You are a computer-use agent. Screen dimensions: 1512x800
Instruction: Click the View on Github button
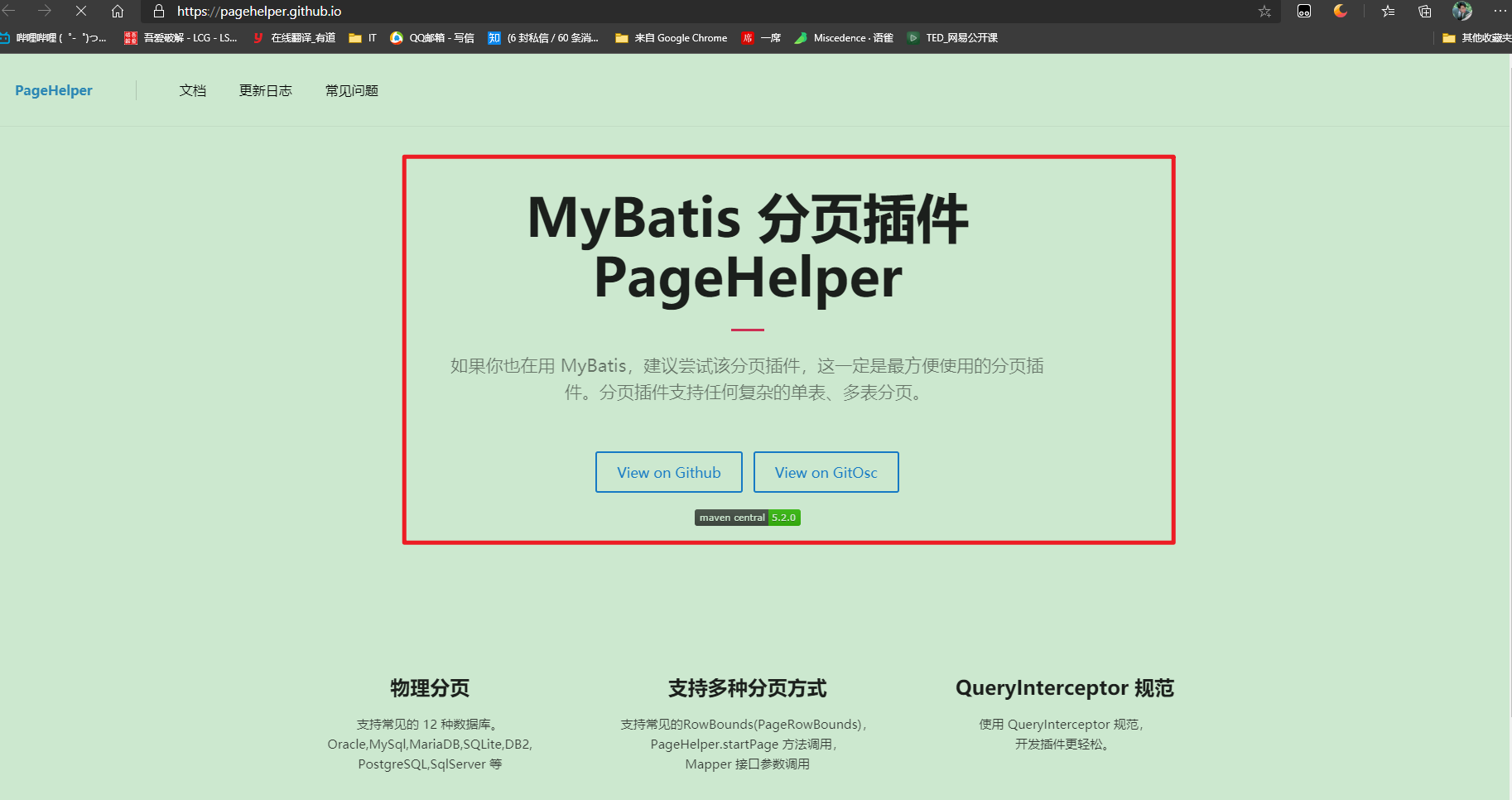[x=669, y=472]
